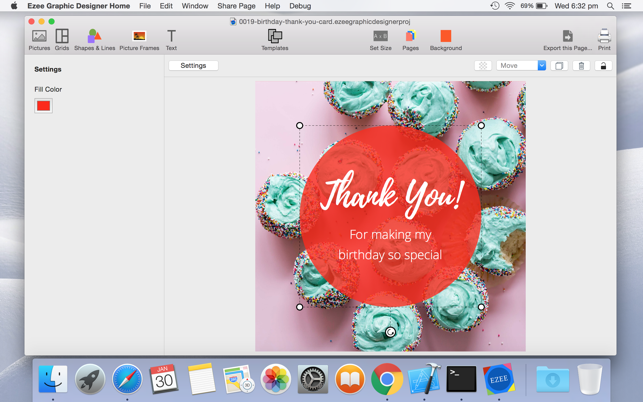The height and width of the screenshot is (402, 643).
Task: Click the Settings button above canvas
Action: click(193, 66)
